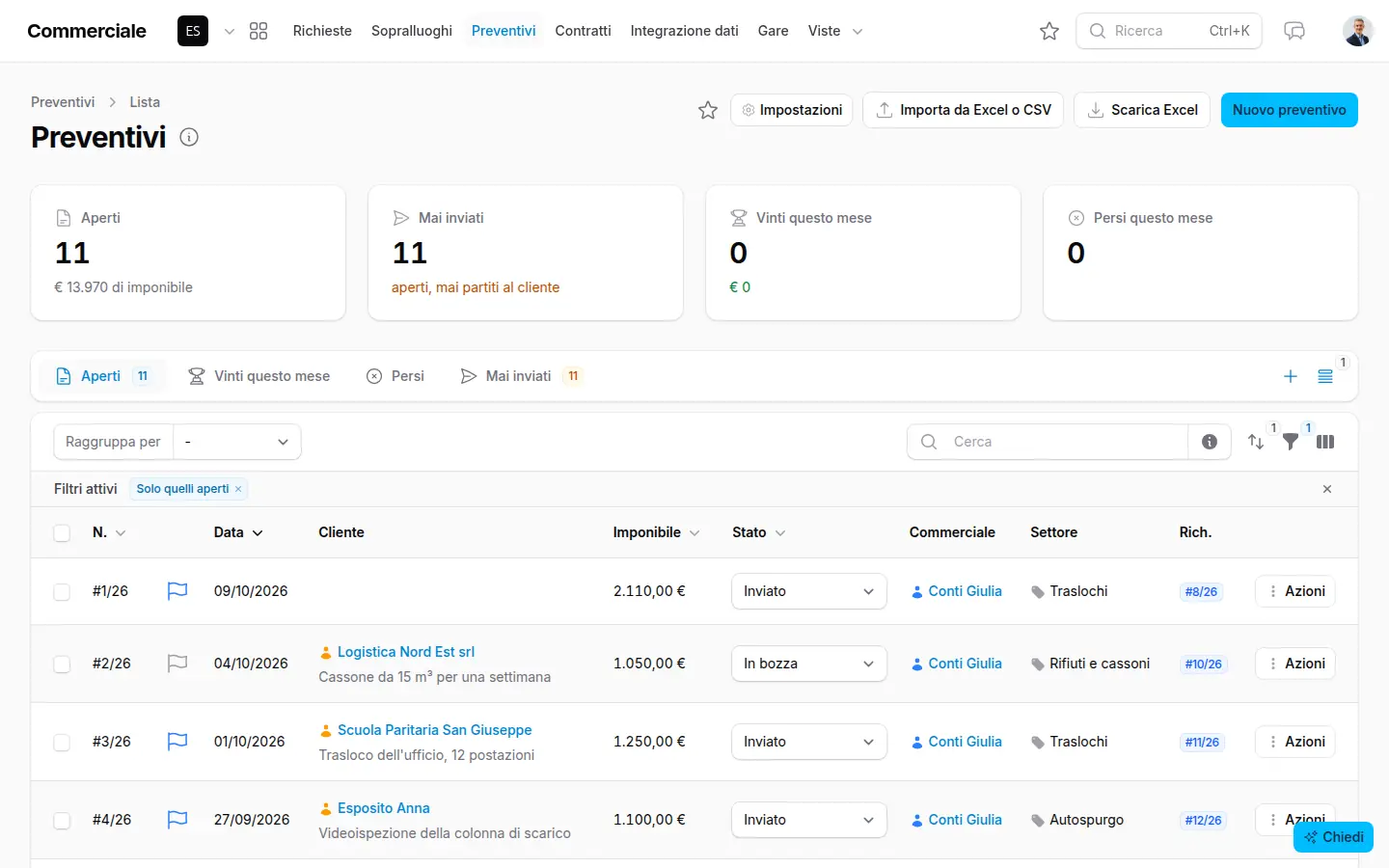Toggle the flag on quote #2/26
Image resolution: width=1389 pixels, height=868 pixels.
[177, 664]
